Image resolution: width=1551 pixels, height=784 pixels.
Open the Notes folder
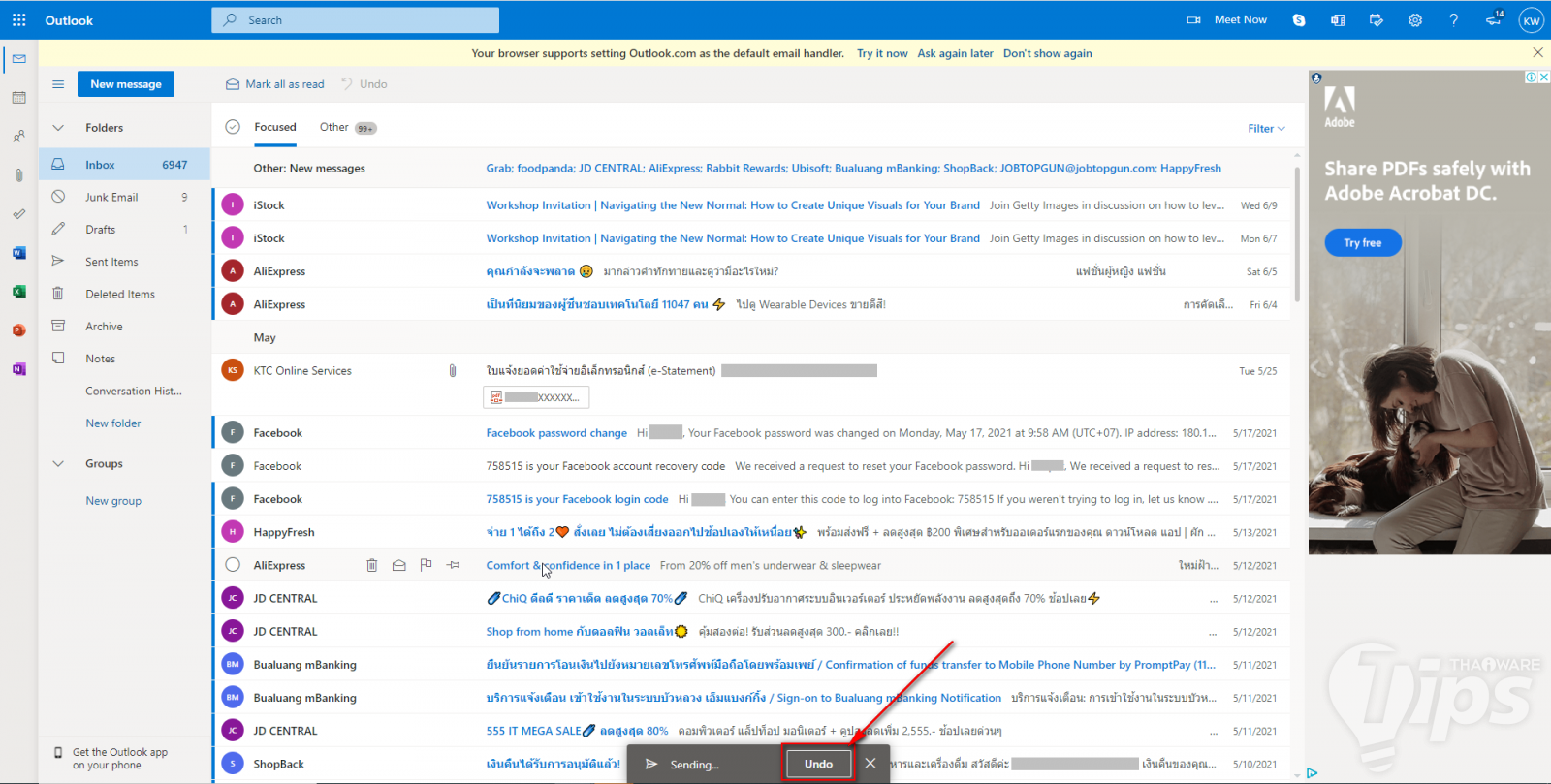pos(124,359)
